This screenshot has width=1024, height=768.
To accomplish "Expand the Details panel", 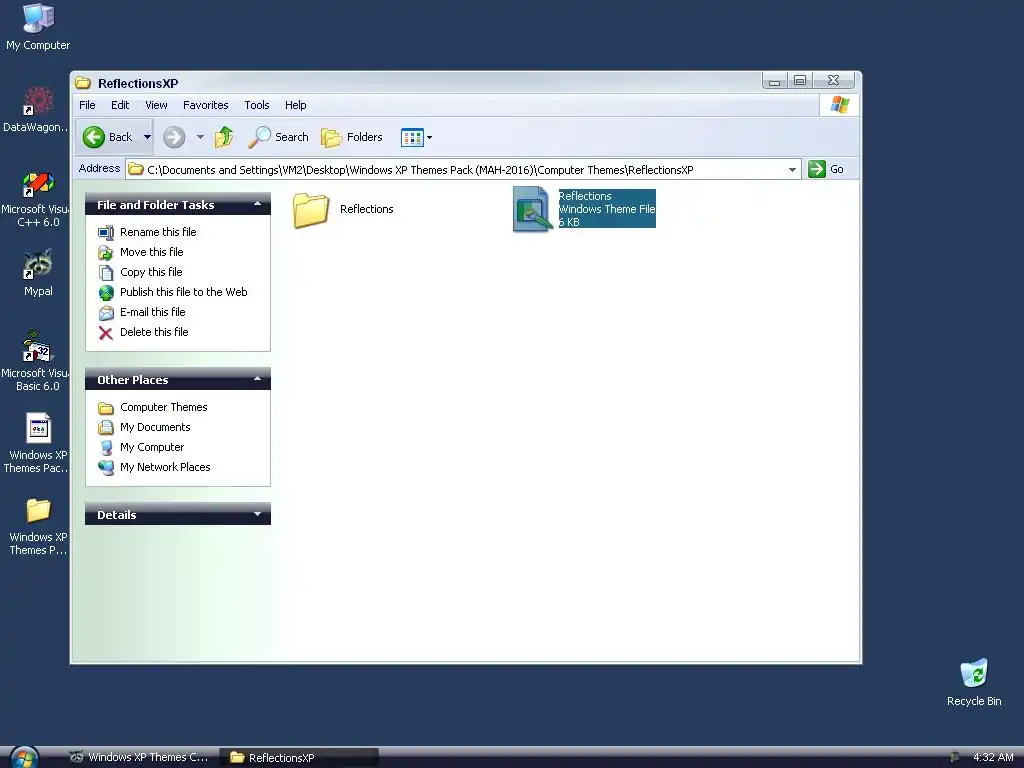I will click(x=257, y=514).
